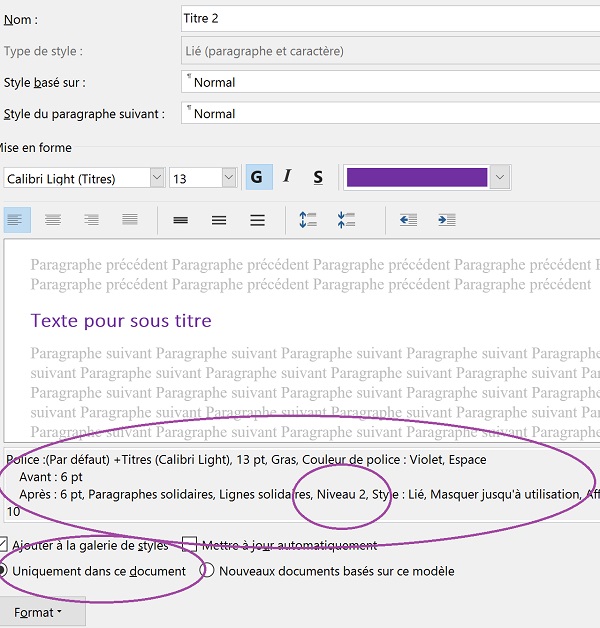Justify the paragraph text
Viewport: 600px width, 628px height.
(130, 220)
